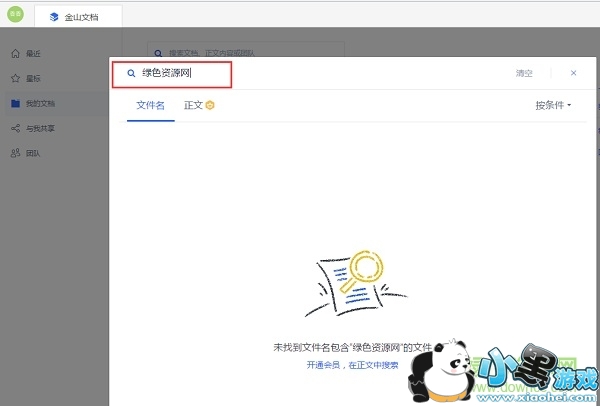
Task: Click the 未找到文件名 no-results message text
Action: (x=352, y=347)
